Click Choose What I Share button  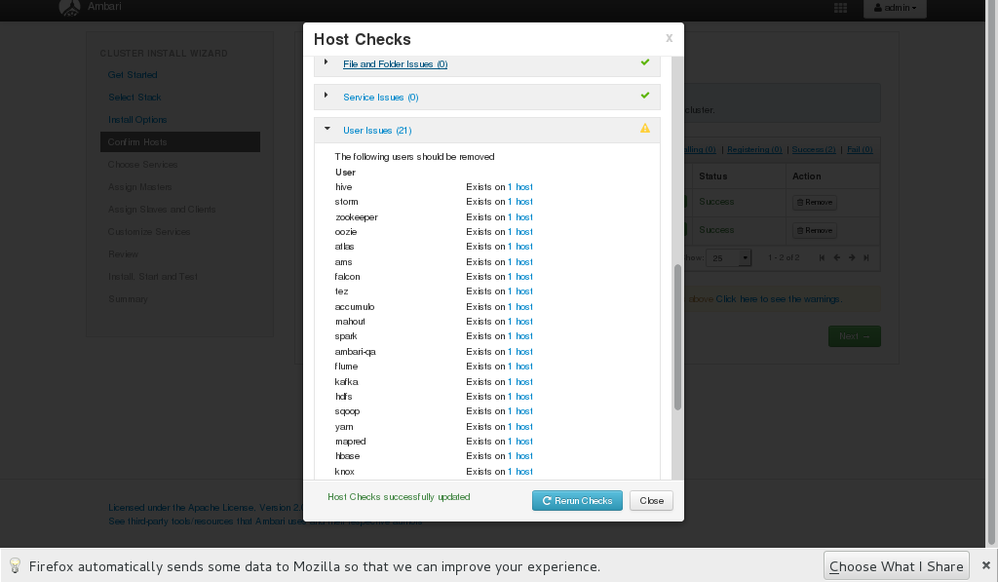tap(896, 566)
